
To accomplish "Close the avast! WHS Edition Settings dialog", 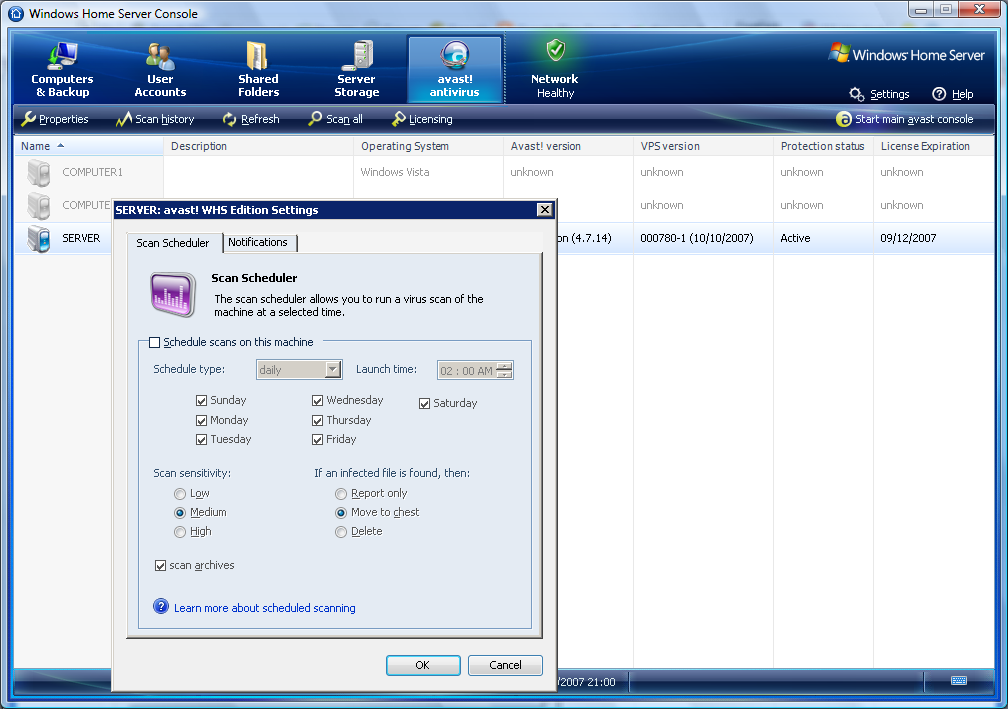I will coord(544,210).
